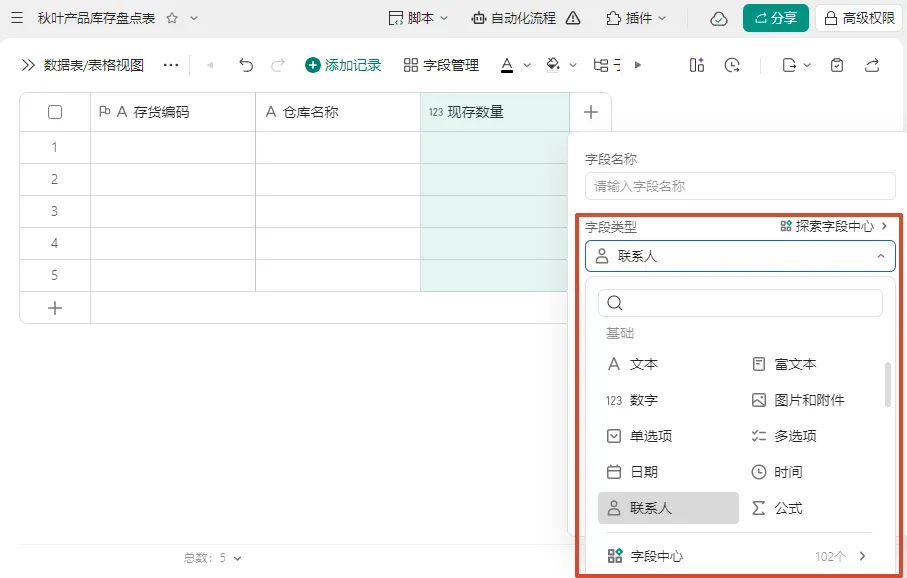Screen dimensions: 907x578
Task: Open the 脚本 dropdown menu
Action: point(418,18)
